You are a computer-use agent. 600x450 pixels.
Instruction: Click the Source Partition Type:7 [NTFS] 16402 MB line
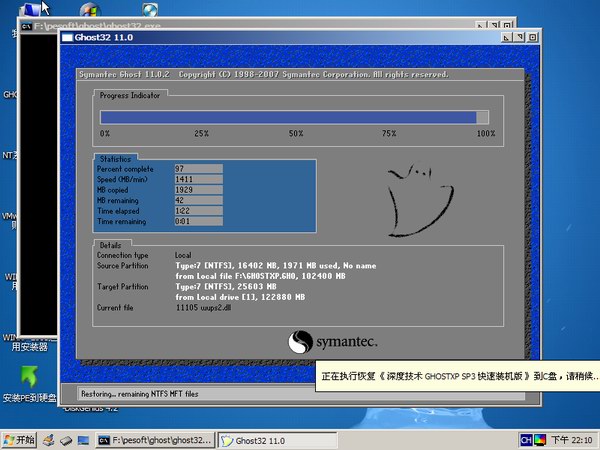[276, 266]
